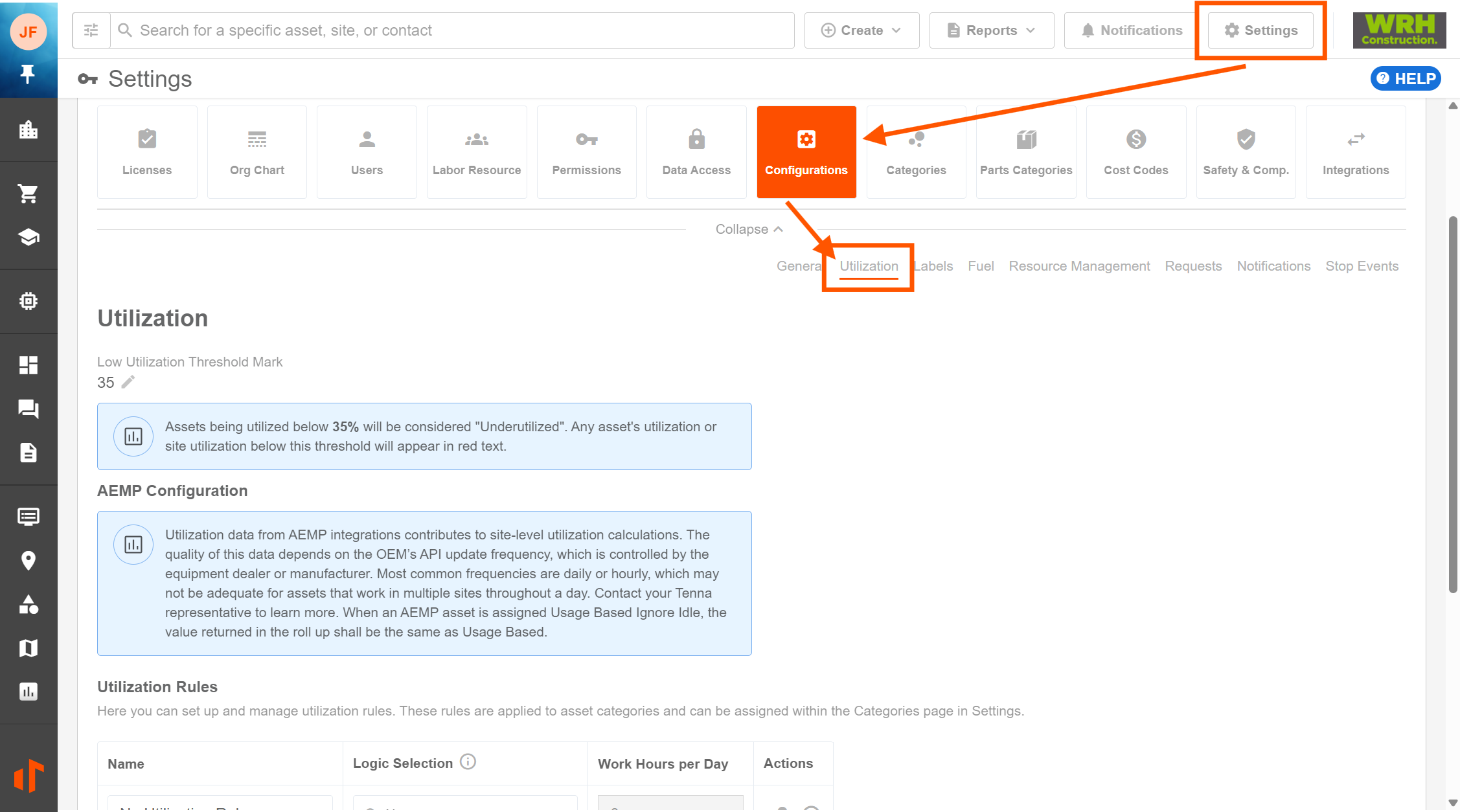
Task: Click the JF user avatar
Action: coord(28,31)
